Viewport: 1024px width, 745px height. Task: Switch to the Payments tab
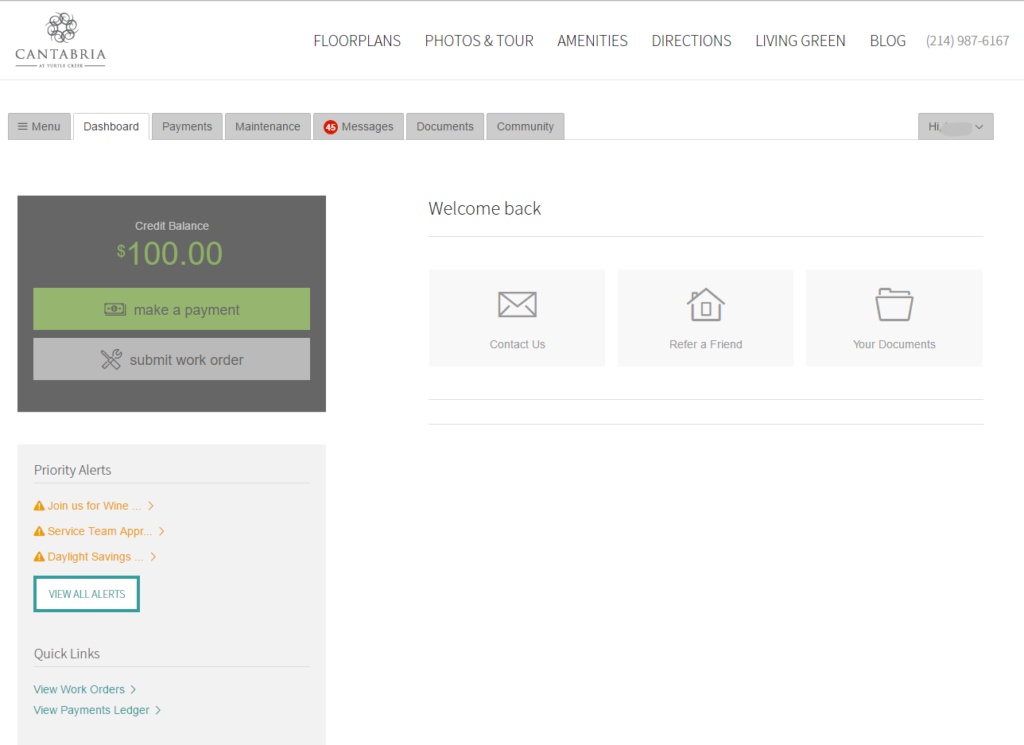click(x=186, y=126)
